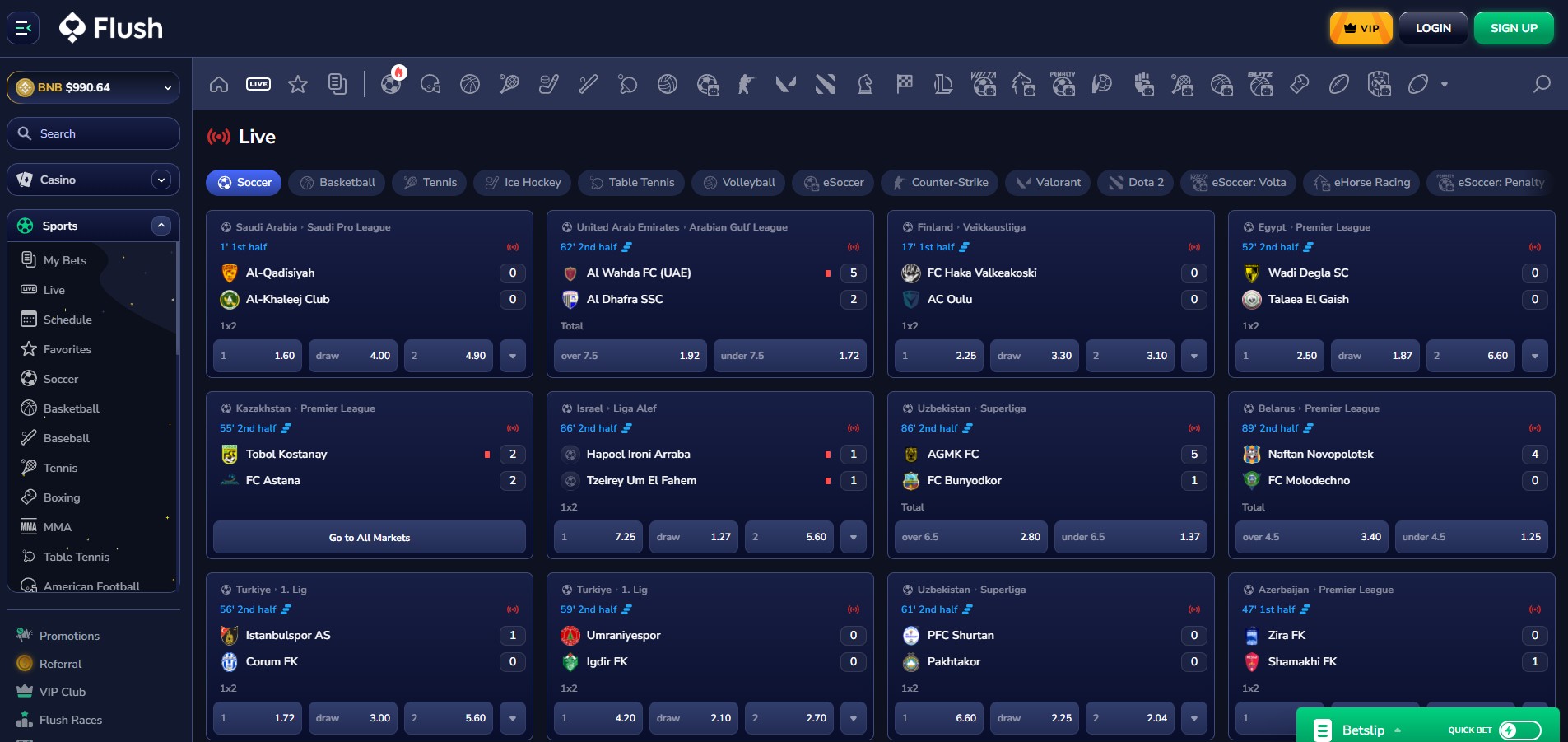Open Schedule in the sidebar
1568x742 pixels.
(67, 320)
